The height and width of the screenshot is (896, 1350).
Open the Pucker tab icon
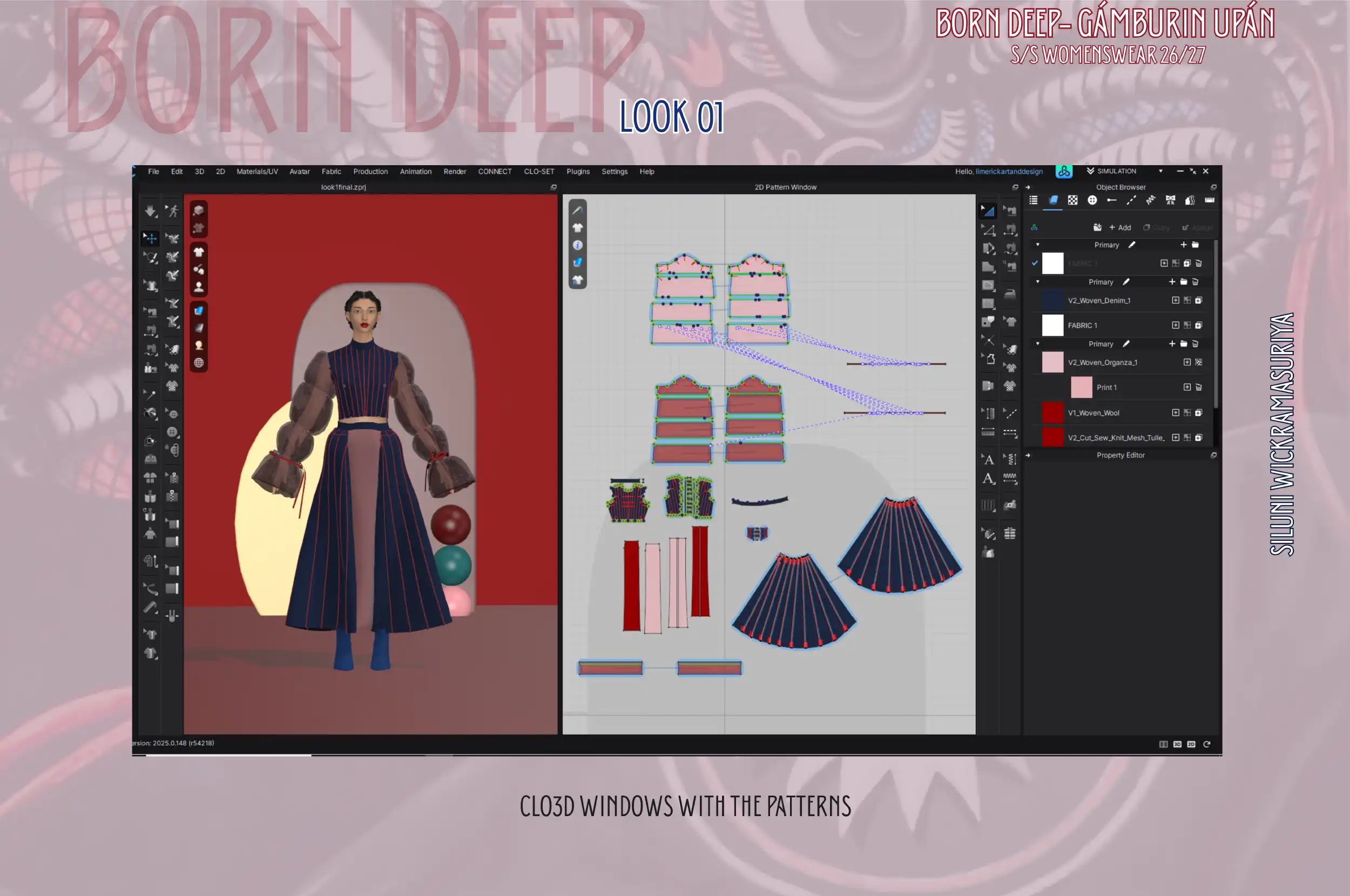[1151, 200]
